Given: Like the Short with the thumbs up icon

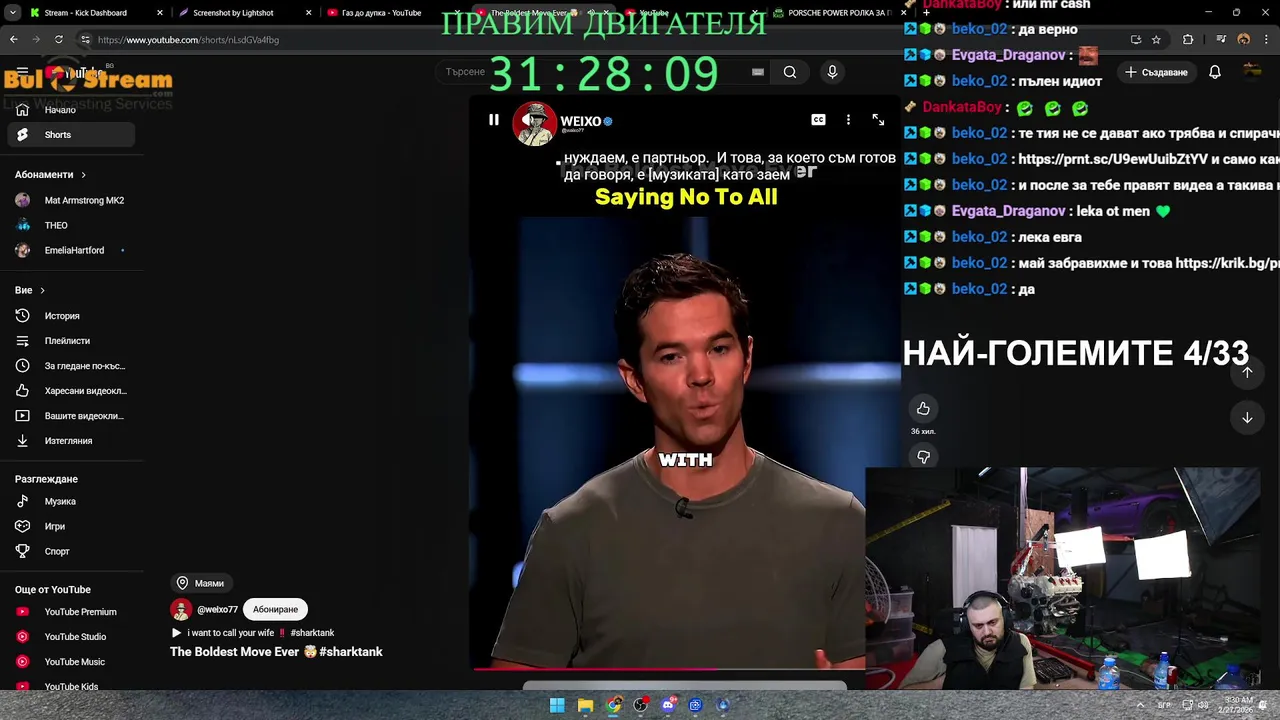Looking at the screenshot, I should coord(923,408).
